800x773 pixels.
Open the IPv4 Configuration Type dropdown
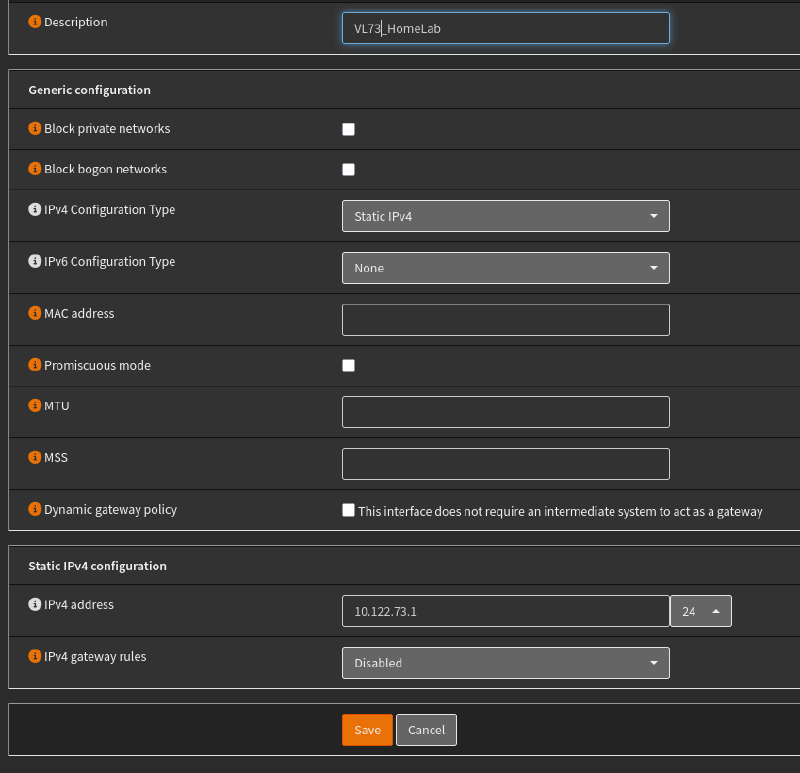[506, 216]
